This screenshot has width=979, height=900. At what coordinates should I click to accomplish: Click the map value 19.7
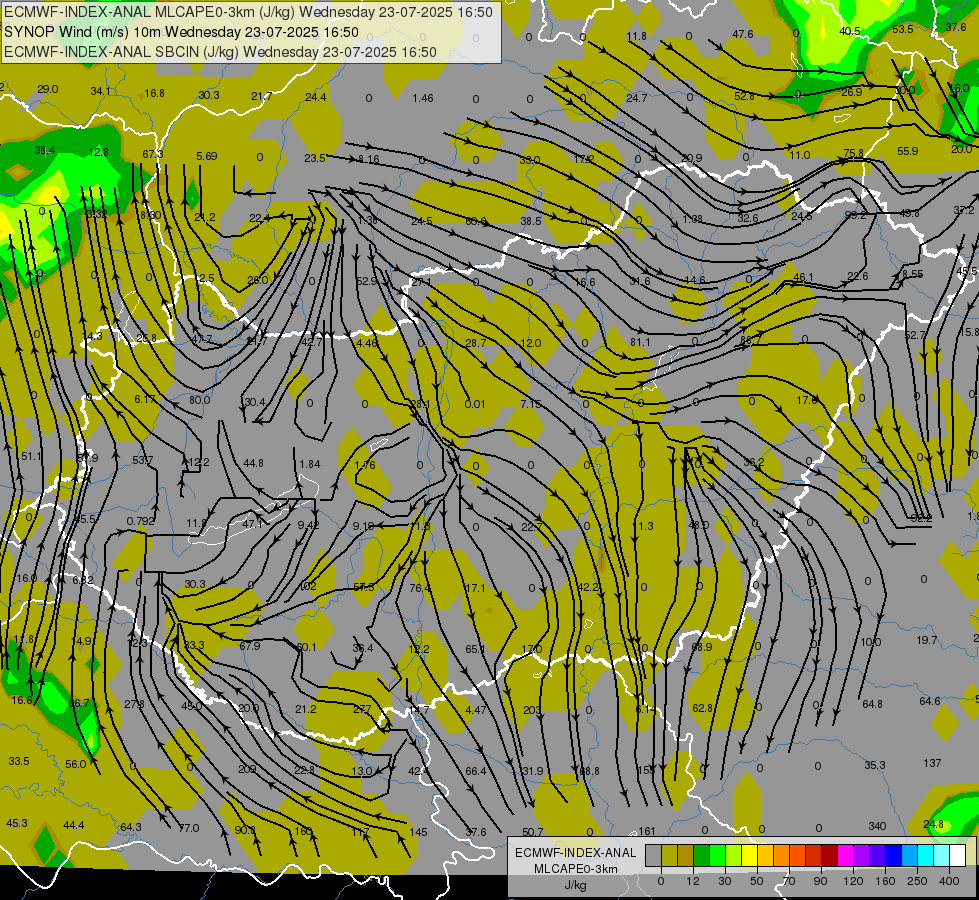927,640
